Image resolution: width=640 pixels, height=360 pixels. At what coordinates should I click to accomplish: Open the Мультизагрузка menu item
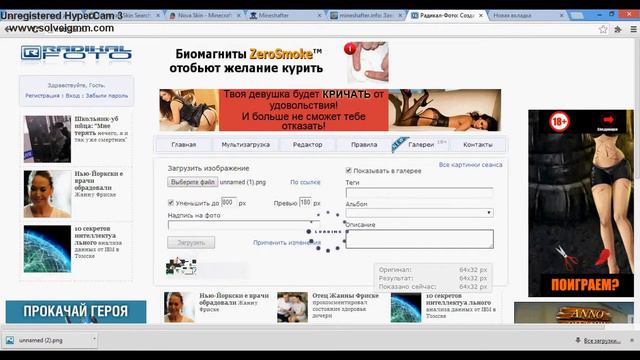click(245, 144)
